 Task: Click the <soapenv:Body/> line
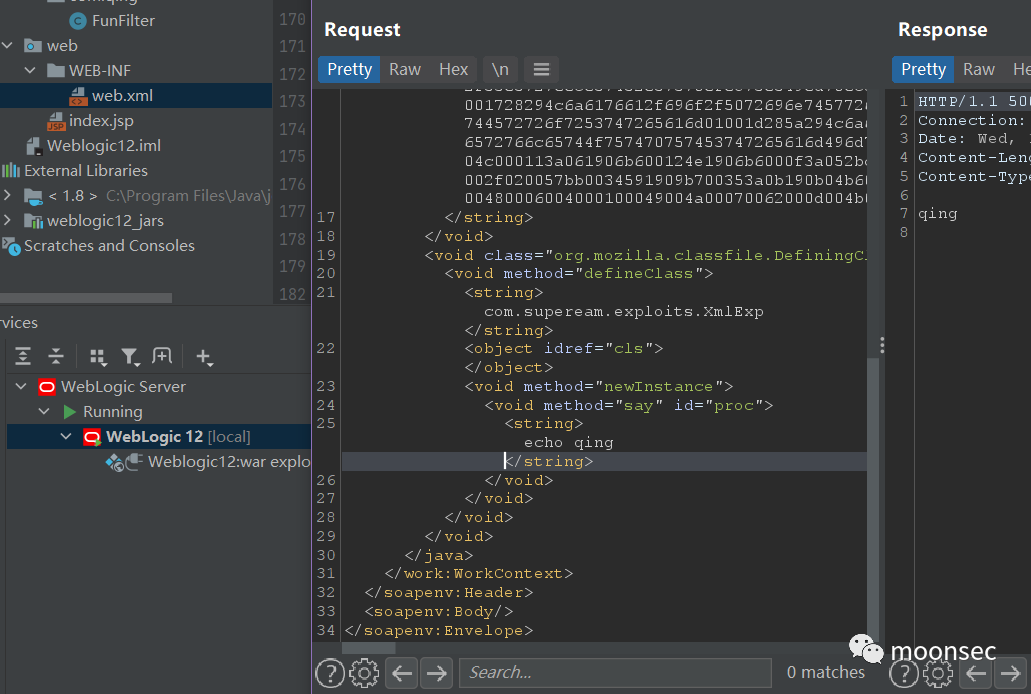[439, 612]
